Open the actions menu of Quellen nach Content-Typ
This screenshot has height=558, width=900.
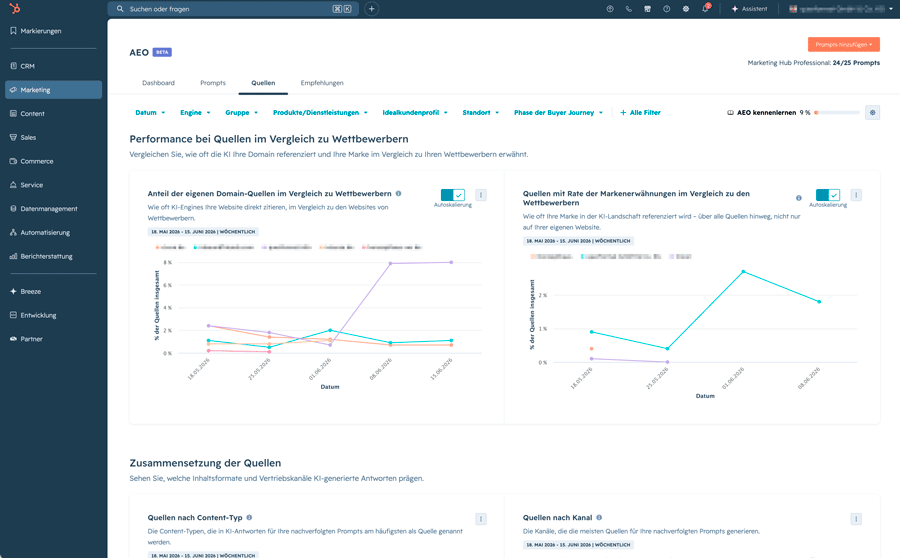click(x=481, y=519)
